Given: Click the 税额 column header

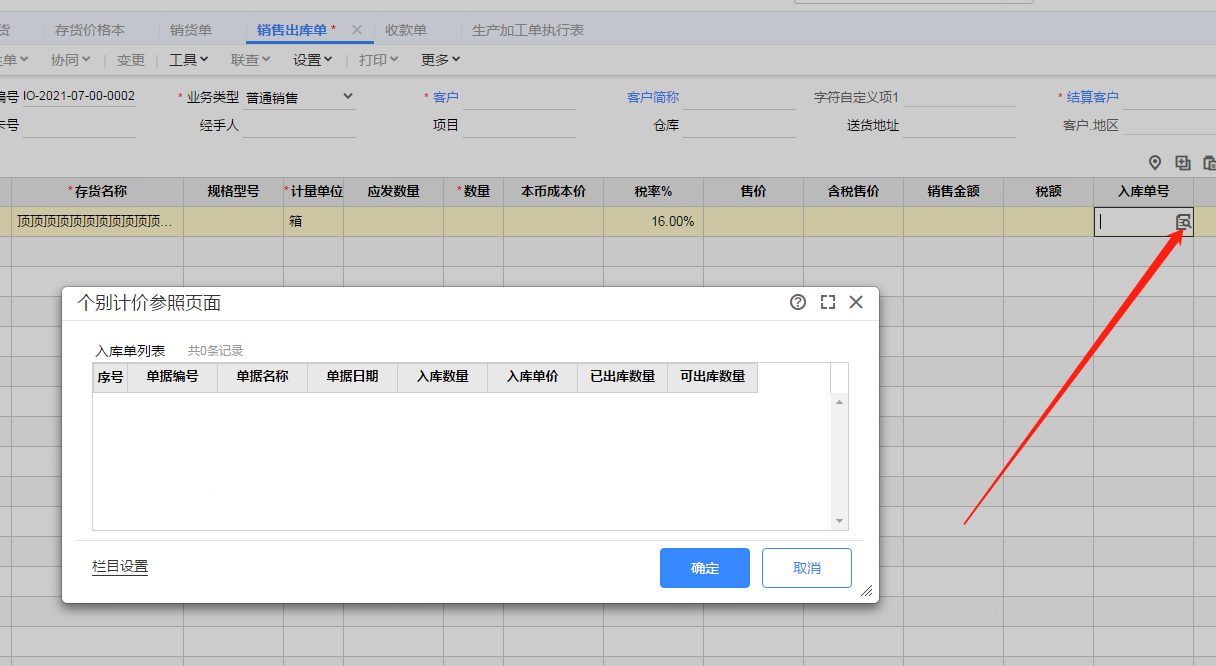Looking at the screenshot, I should coord(1048,192).
